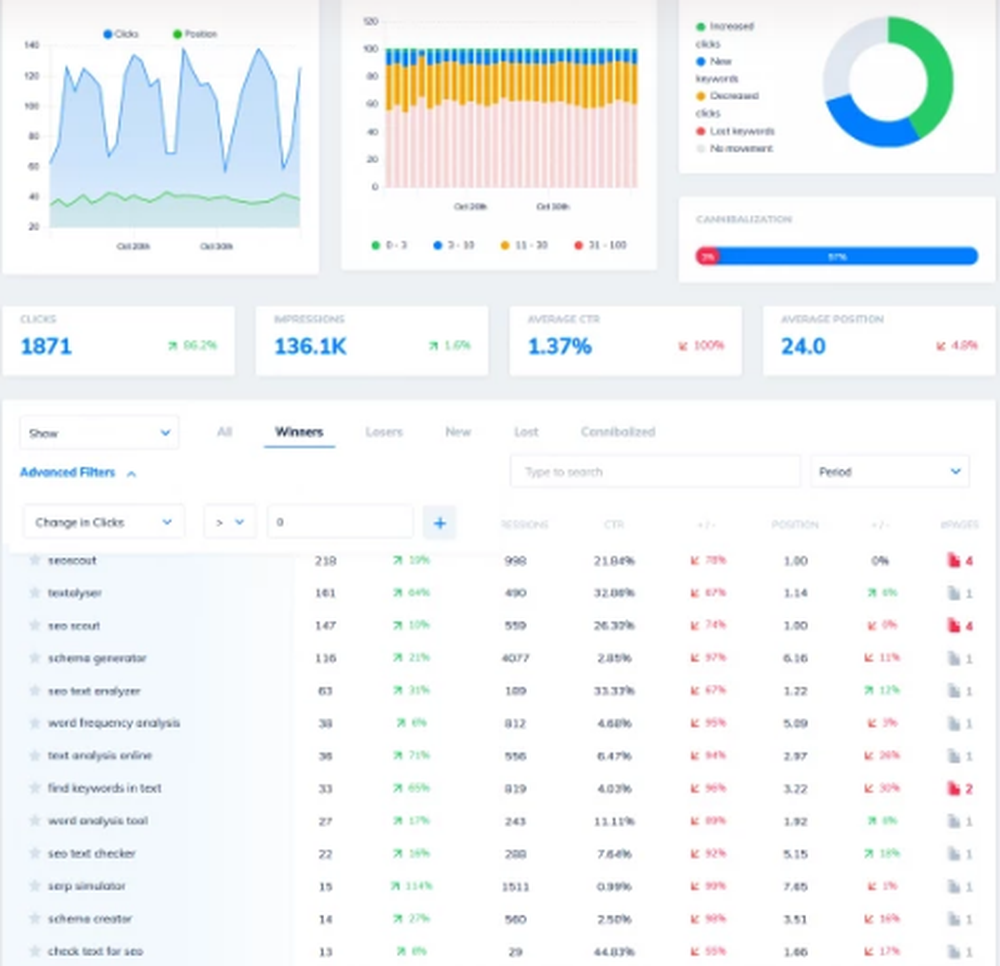Screen dimensions: 1000x966
Task: Click the Average Position 24.0 card
Action: tap(879, 340)
